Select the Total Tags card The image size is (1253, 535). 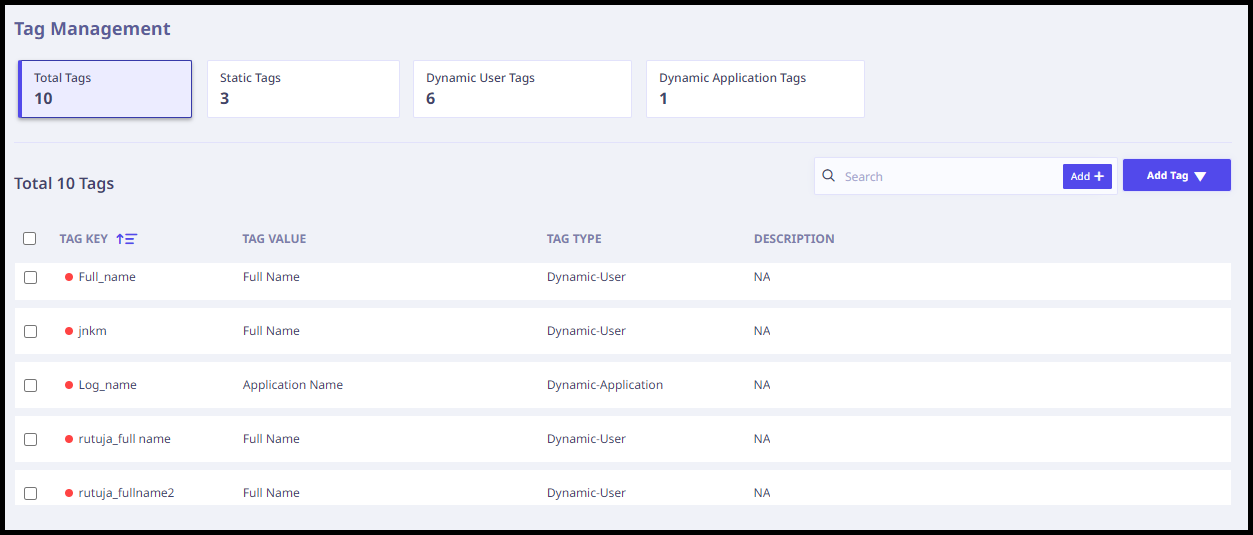click(x=105, y=89)
